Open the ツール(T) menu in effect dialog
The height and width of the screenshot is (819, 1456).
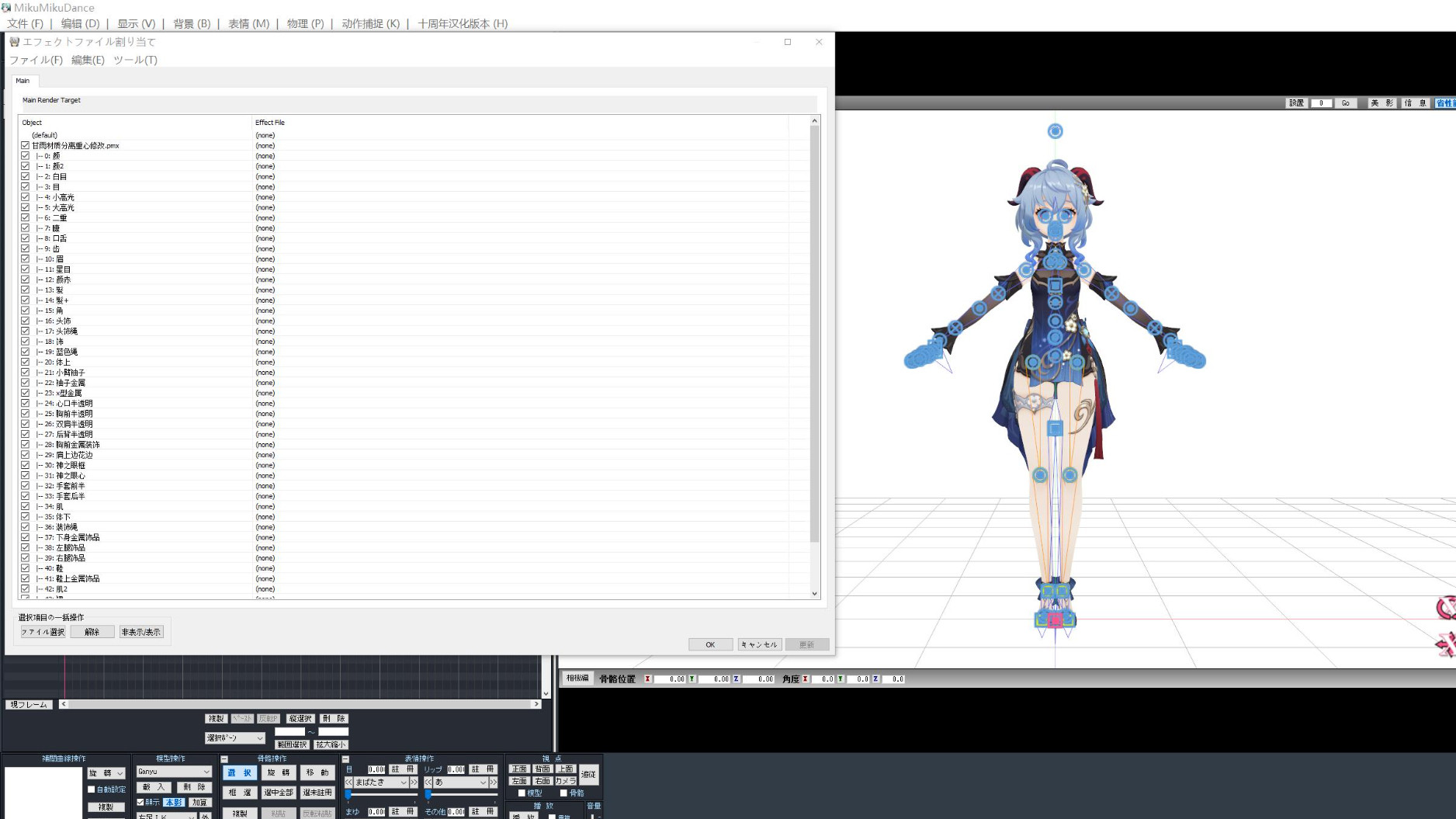coord(135,60)
